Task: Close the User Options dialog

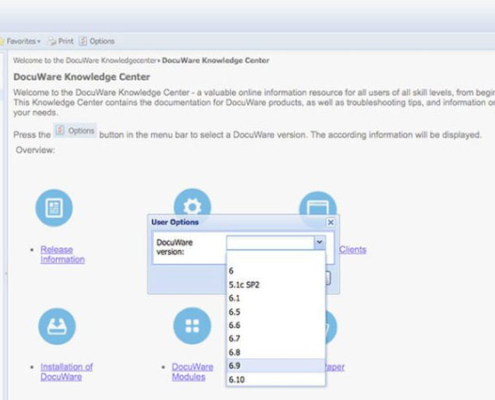Action: [x=330, y=222]
